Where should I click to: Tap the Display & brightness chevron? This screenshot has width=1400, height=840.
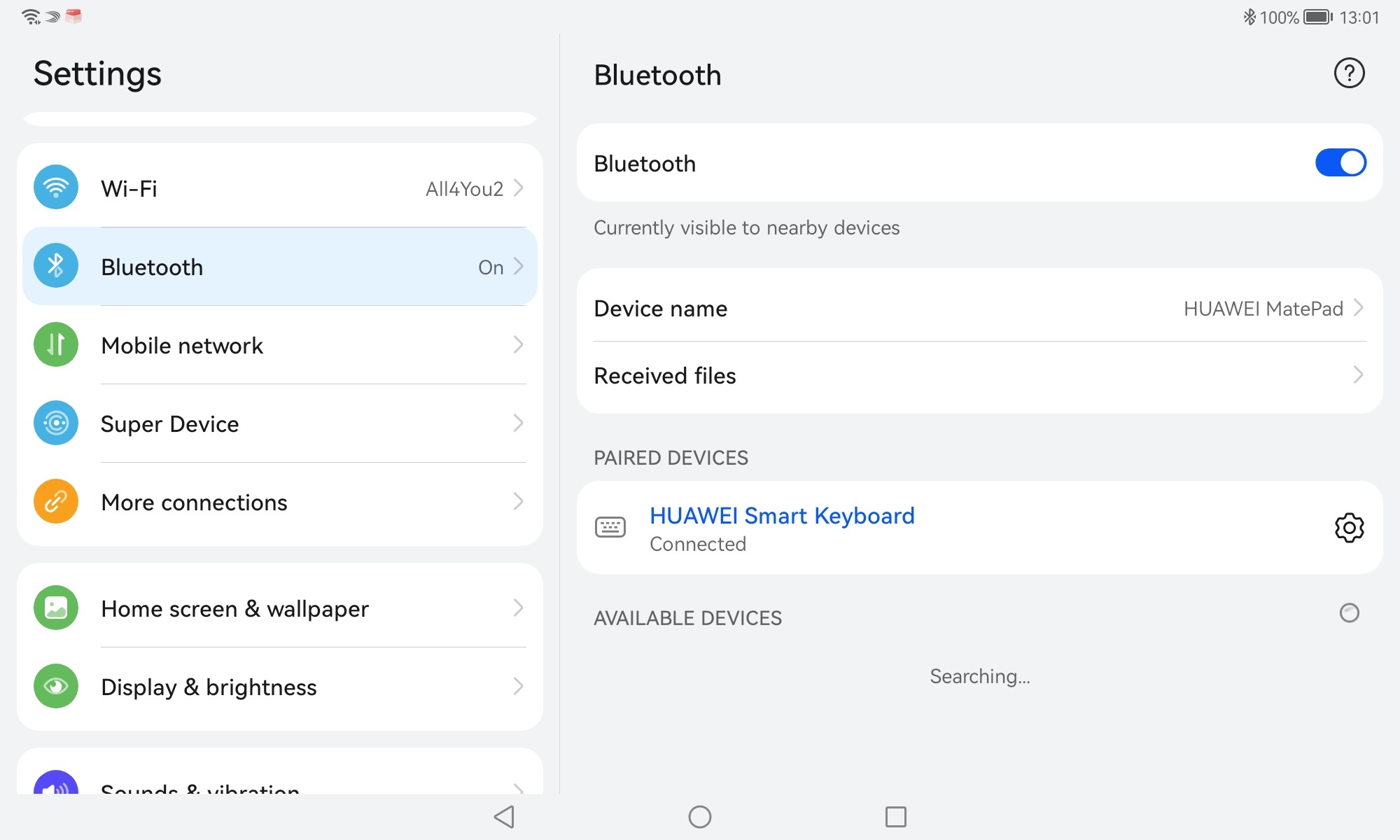tap(519, 686)
